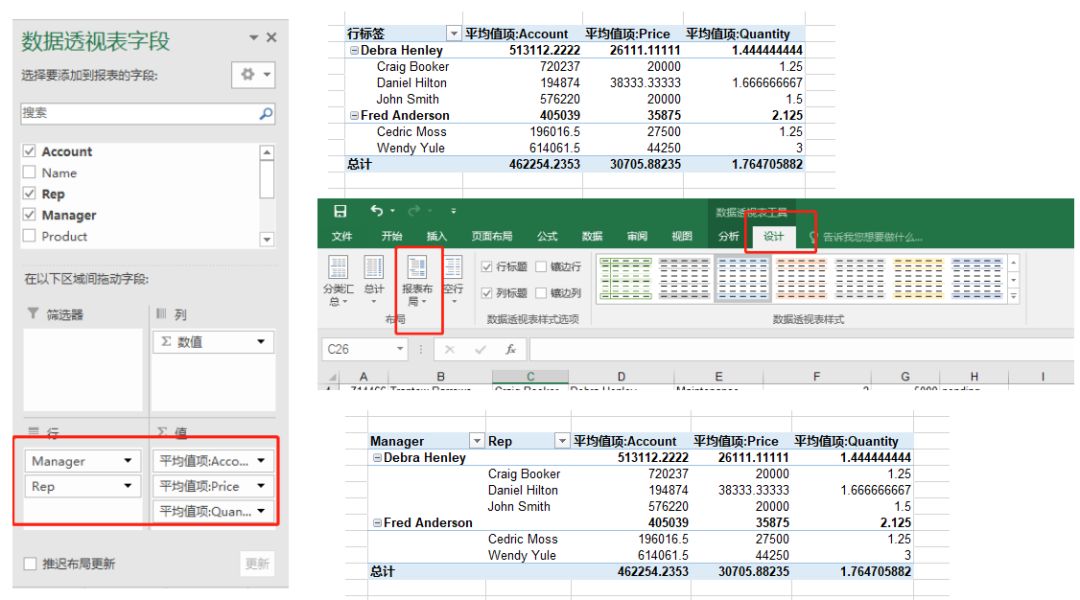
Task: Open quick access toolbar customize arrow
Action: (x=453, y=211)
